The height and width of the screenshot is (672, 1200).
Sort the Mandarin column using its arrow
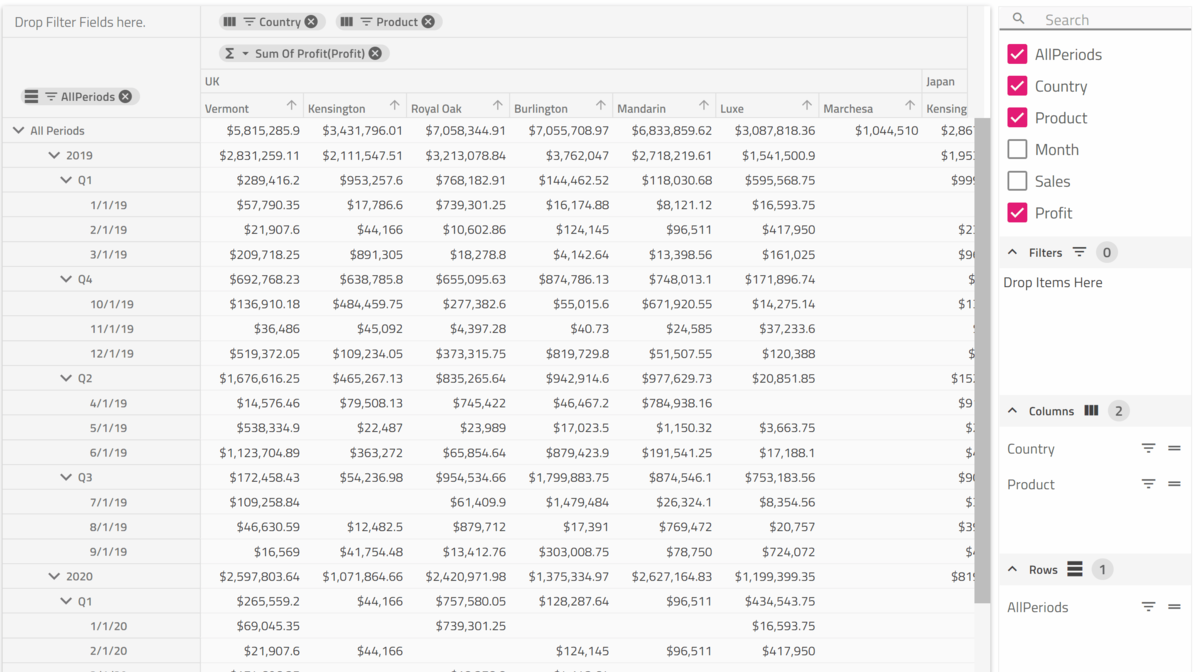703,106
